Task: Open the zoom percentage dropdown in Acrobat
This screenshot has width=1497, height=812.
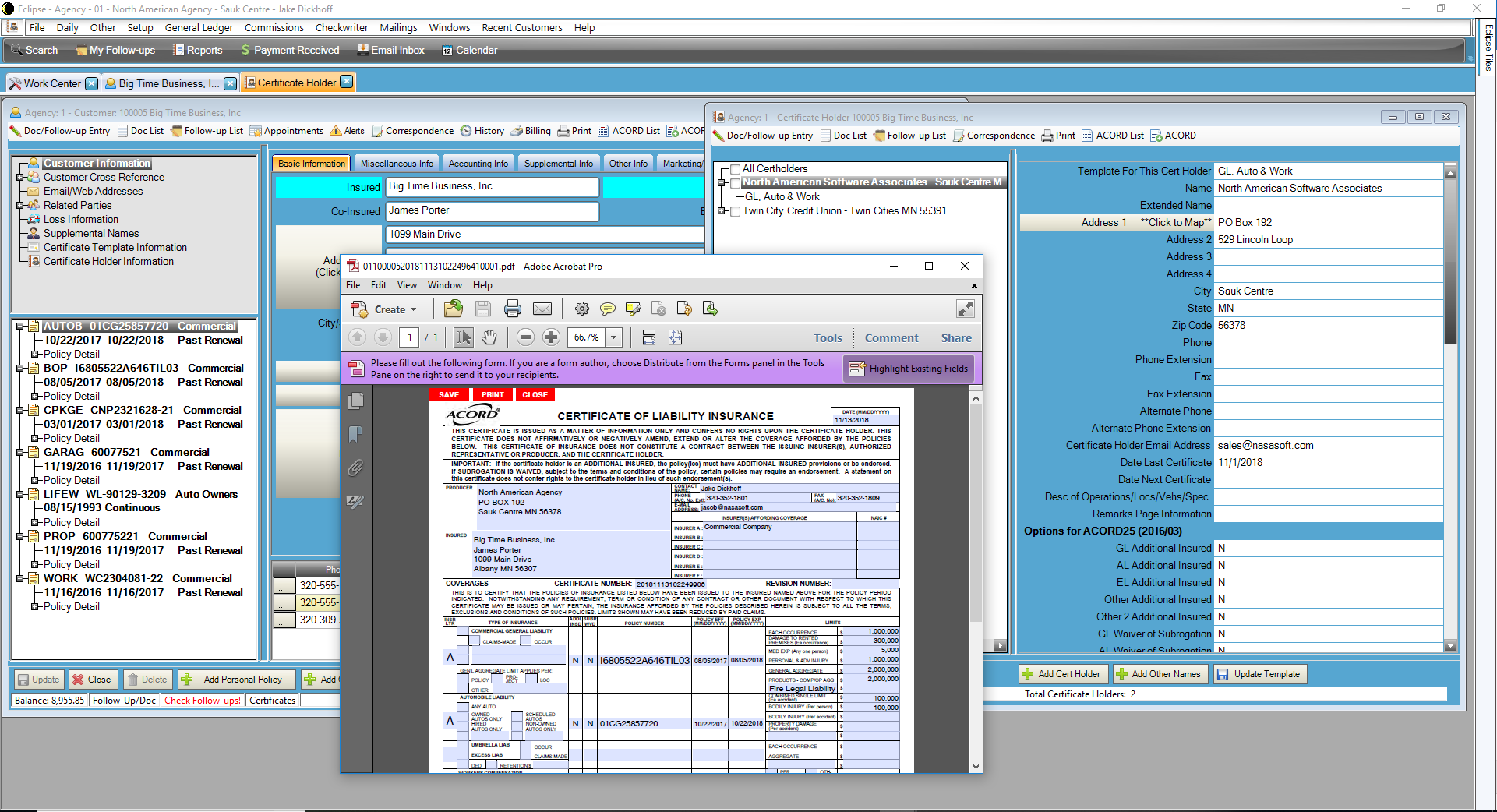Action: point(614,337)
